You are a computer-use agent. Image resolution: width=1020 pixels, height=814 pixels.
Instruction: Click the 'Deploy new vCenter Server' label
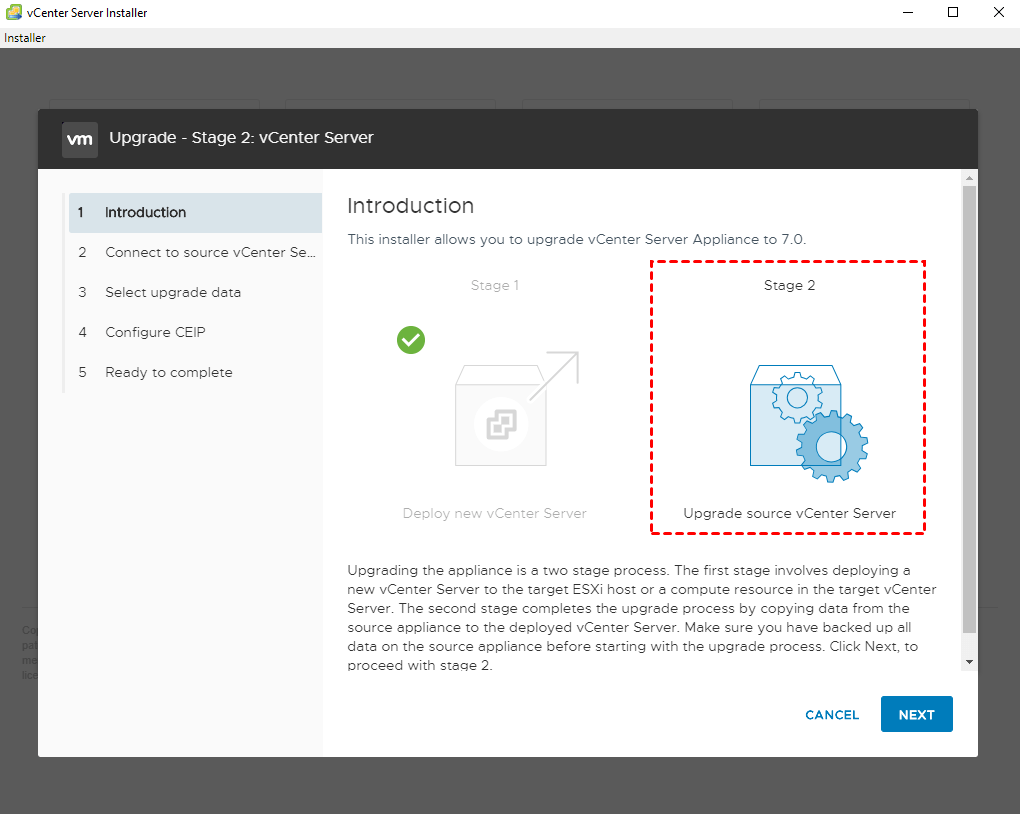494,513
